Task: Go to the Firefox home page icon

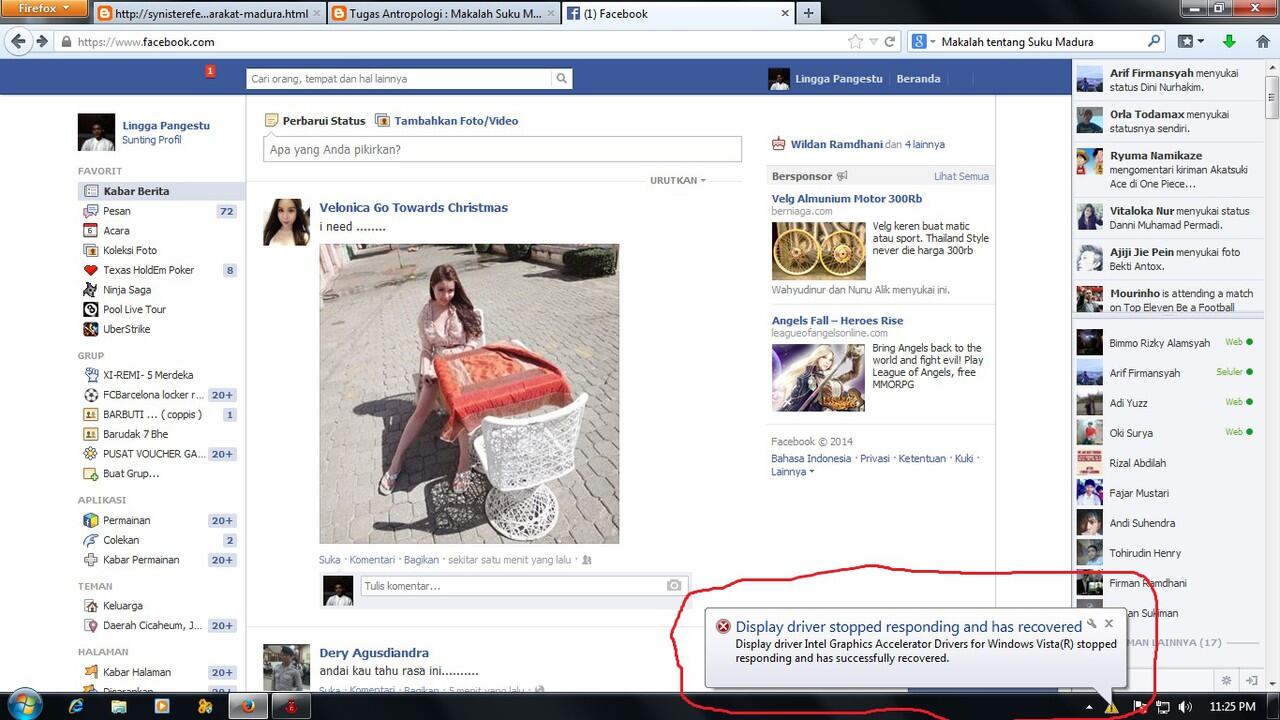Action: [x=1261, y=42]
